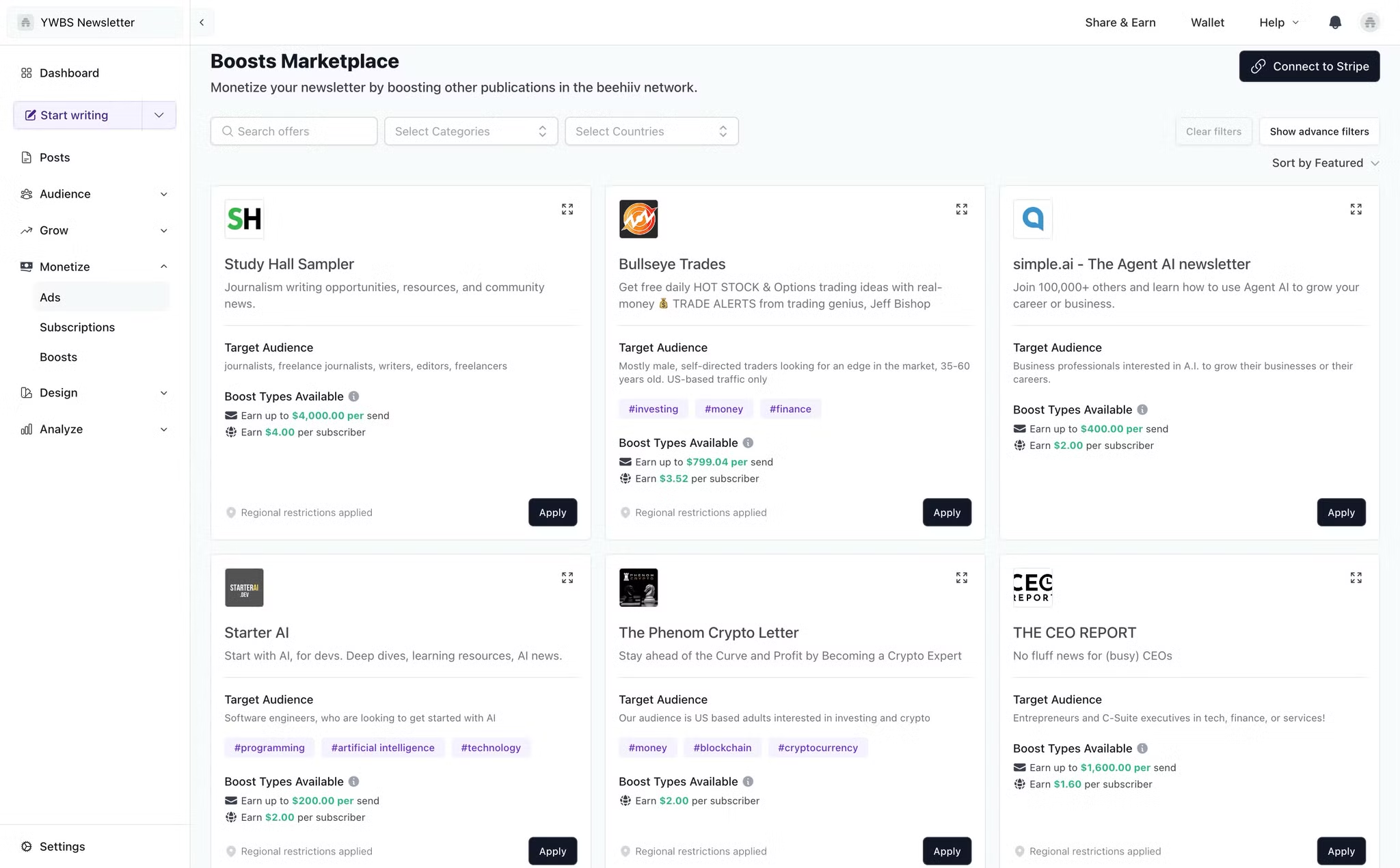Click the Boosts sidebar icon under Monetize
The height and width of the screenshot is (868, 1400).
coord(57,357)
